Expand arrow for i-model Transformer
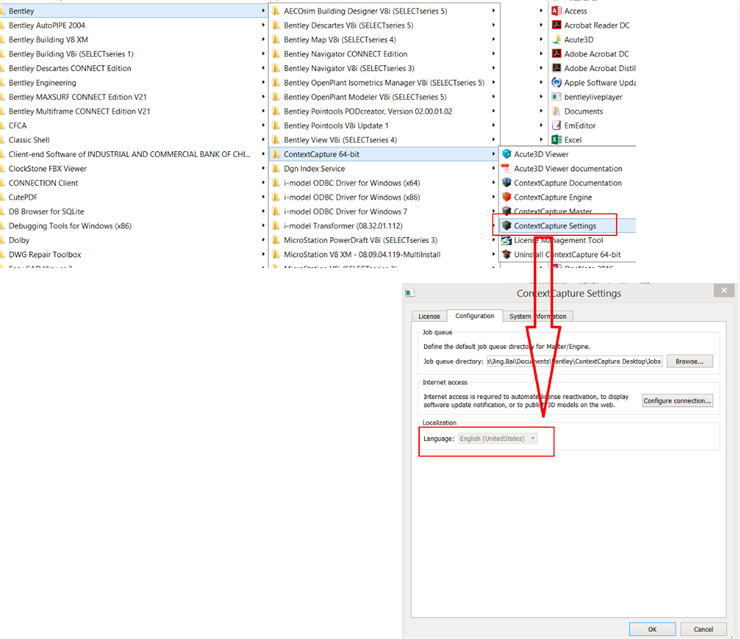The image size is (740, 639). [493, 226]
